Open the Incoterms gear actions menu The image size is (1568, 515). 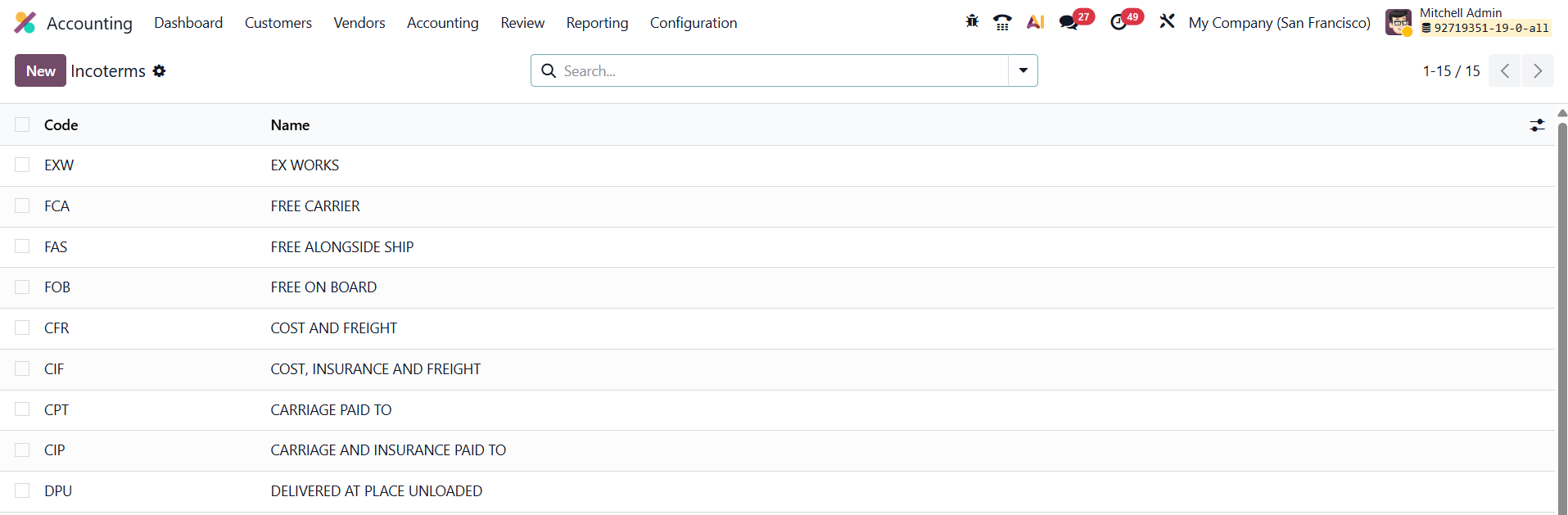(x=160, y=71)
